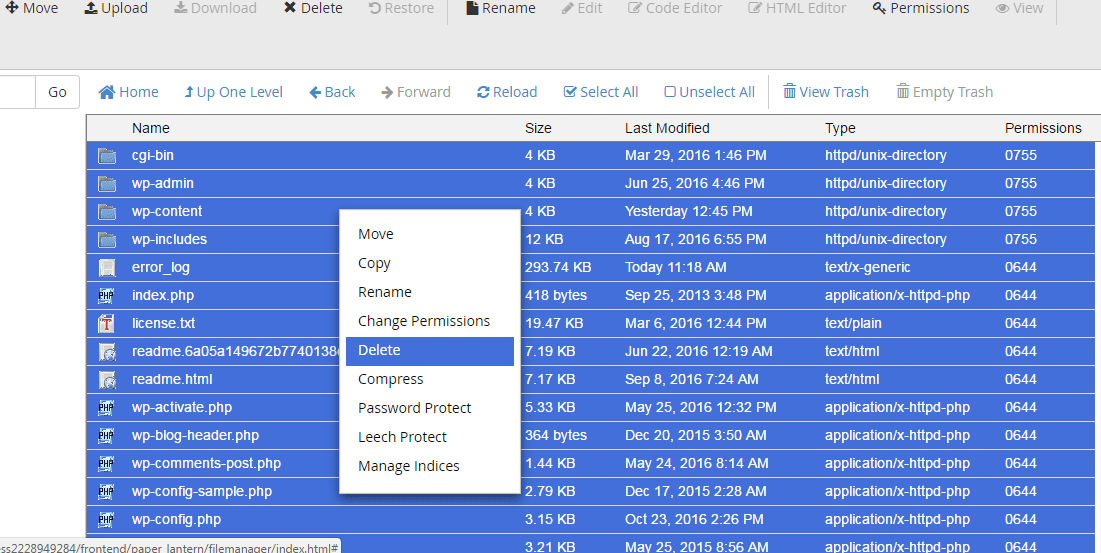Viewport: 1101px width, 553px height.
Task: Click the Delete toolbar button
Action: [x=312, y=8]
